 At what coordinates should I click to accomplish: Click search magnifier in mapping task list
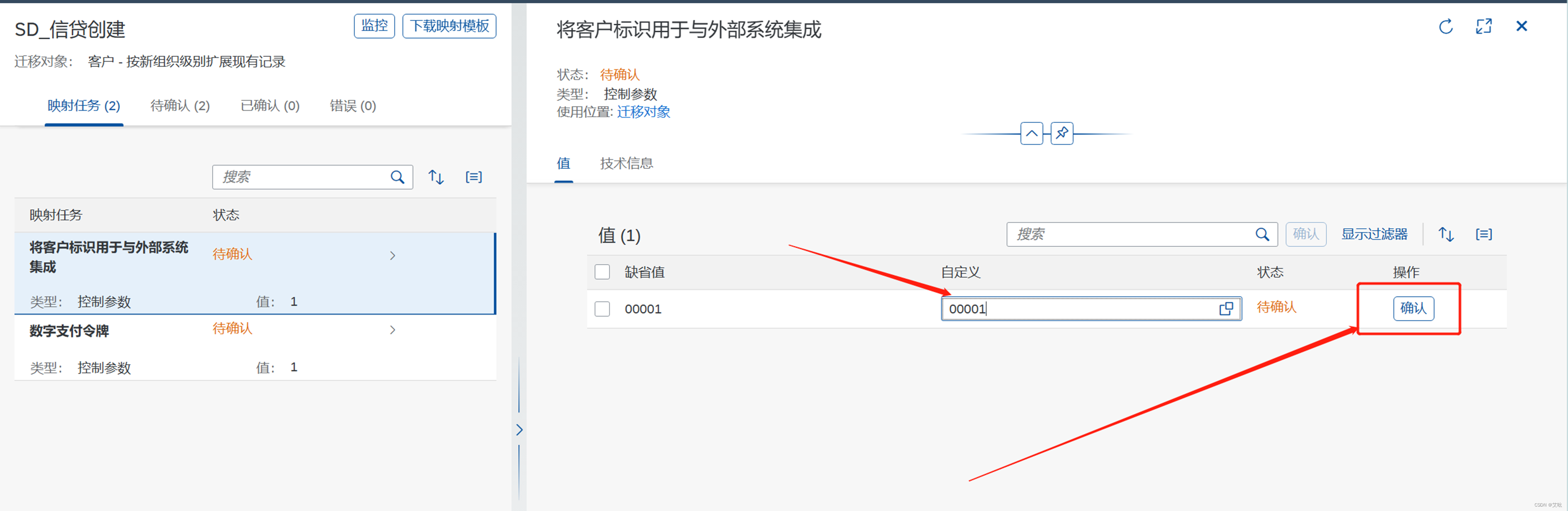coord(398,177)
